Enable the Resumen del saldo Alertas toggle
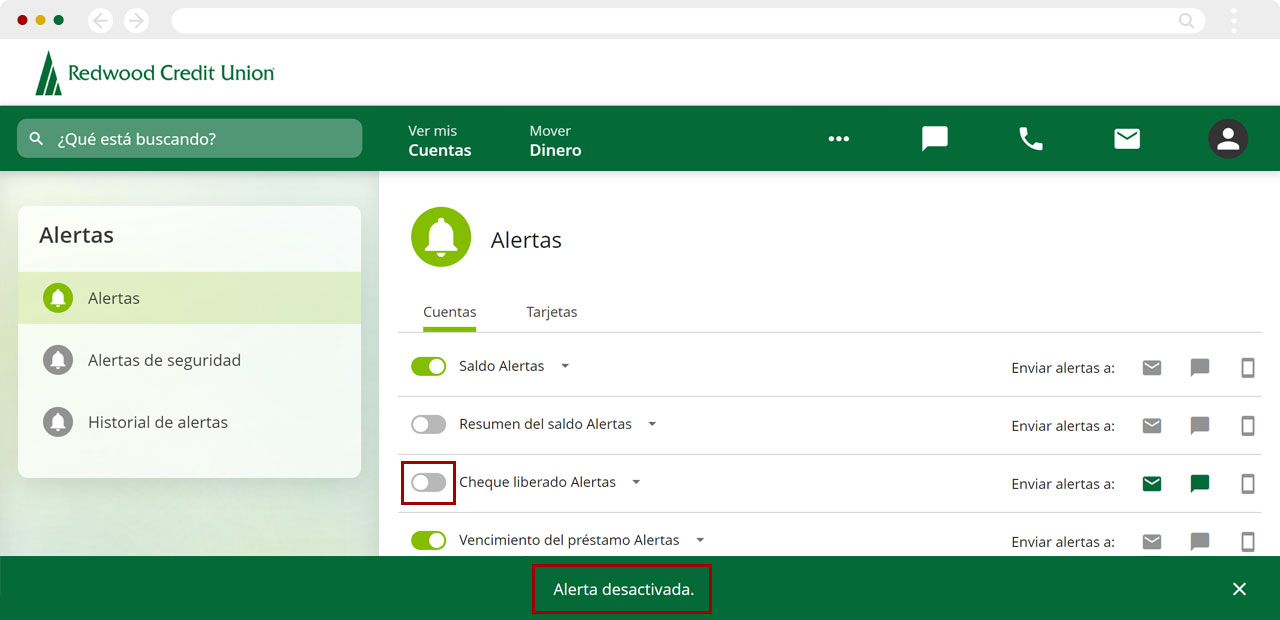 tap(428, 425)
